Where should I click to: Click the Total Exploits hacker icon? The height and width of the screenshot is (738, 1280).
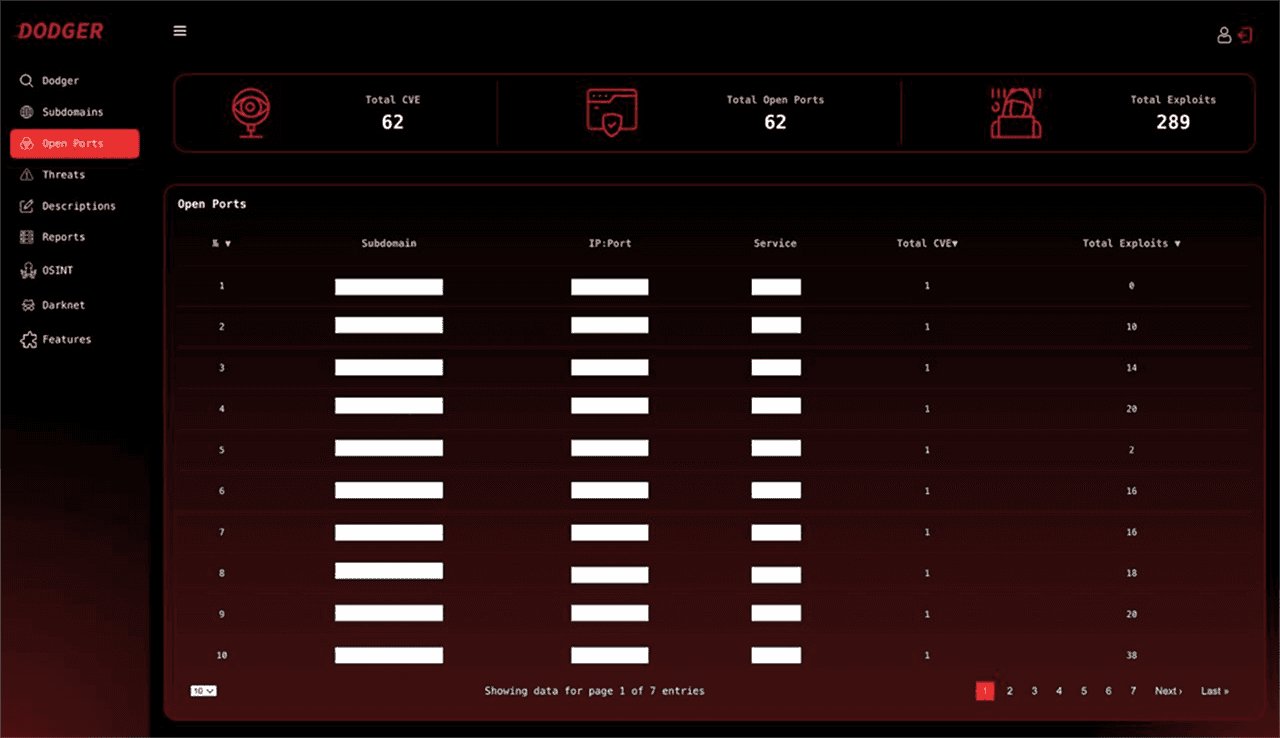pos(1015,112)
